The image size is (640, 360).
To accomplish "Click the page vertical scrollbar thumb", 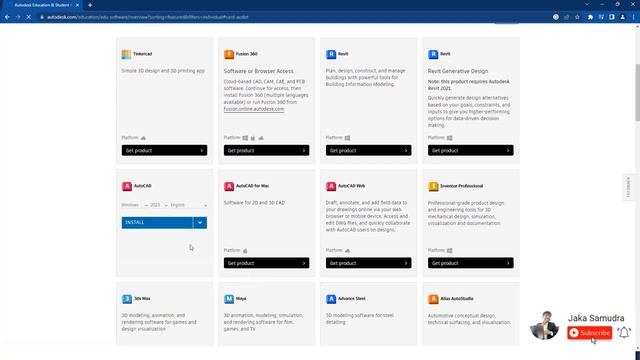I will [637, 92].
